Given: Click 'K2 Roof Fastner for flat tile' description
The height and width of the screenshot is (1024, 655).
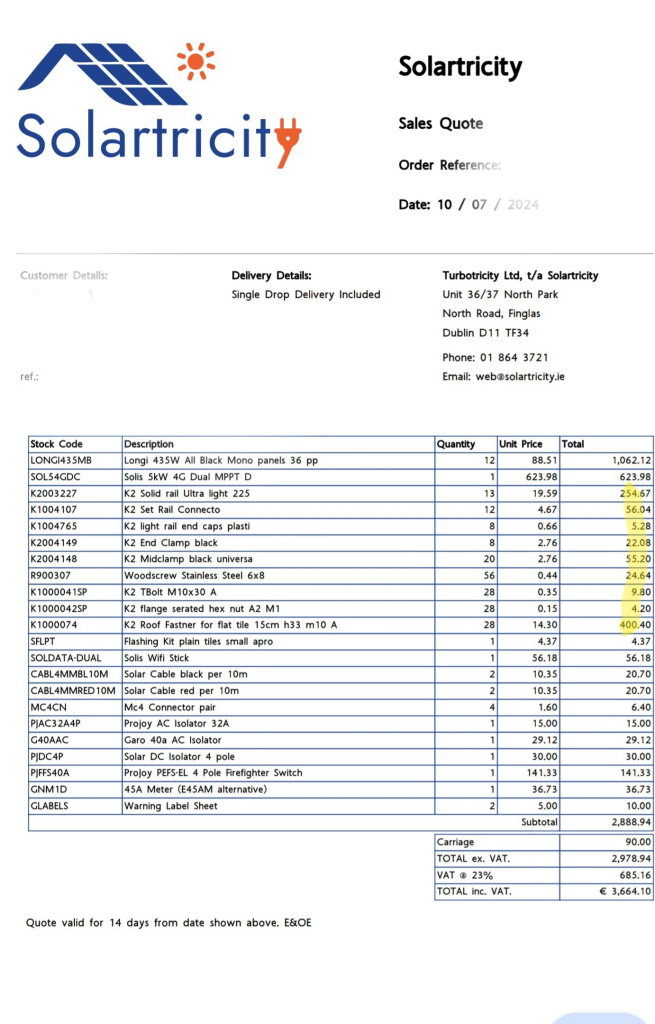Looking at the screenshot, I should pos(231,625).
